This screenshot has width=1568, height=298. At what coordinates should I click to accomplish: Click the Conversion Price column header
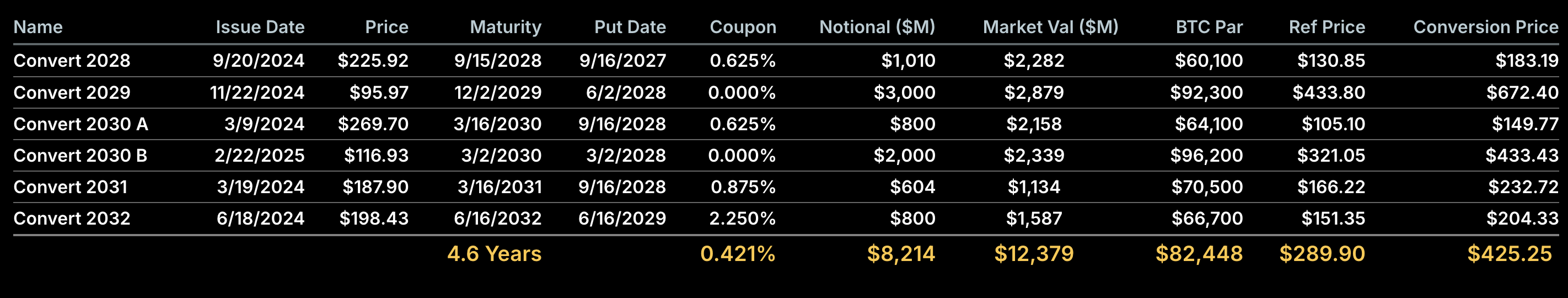(1485, 27)
